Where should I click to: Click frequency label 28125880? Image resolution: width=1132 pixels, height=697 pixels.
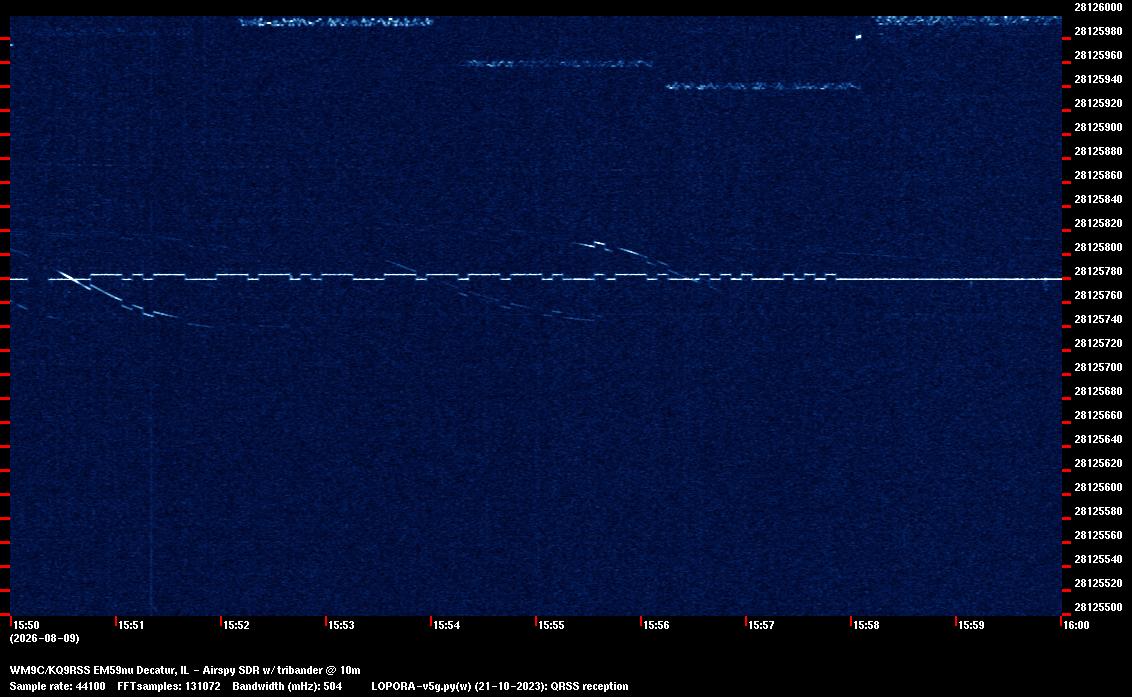tap(1098, 151)
